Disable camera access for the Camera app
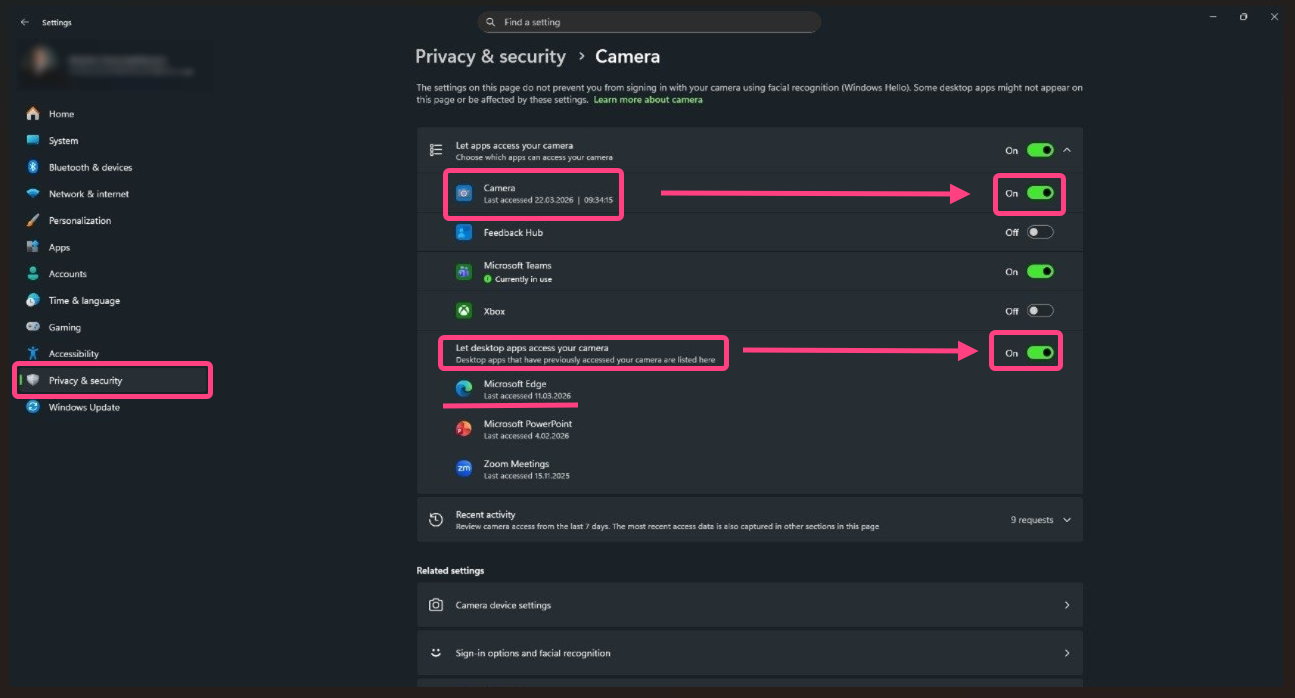Image resolution: width=1295 pixels, height=698 pixels. coord(1040,193)
